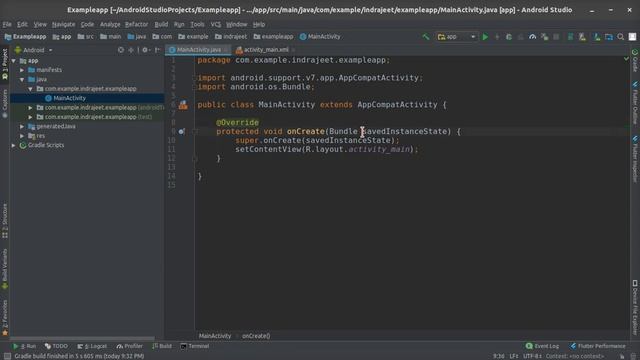The height and width of the screenshot is (360, 640).
Task: Click the analysis status checkmark in editor
Action: [626, 59]
